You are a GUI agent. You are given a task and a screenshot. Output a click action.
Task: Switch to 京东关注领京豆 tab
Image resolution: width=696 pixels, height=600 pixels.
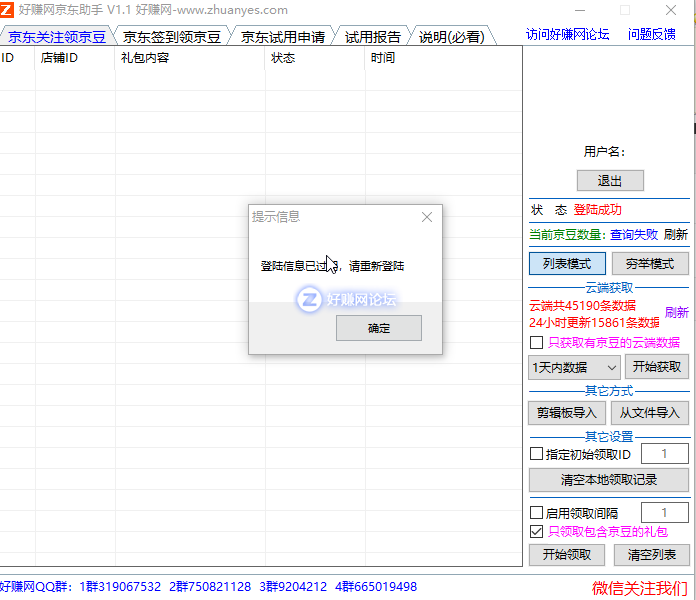(57, 36)
